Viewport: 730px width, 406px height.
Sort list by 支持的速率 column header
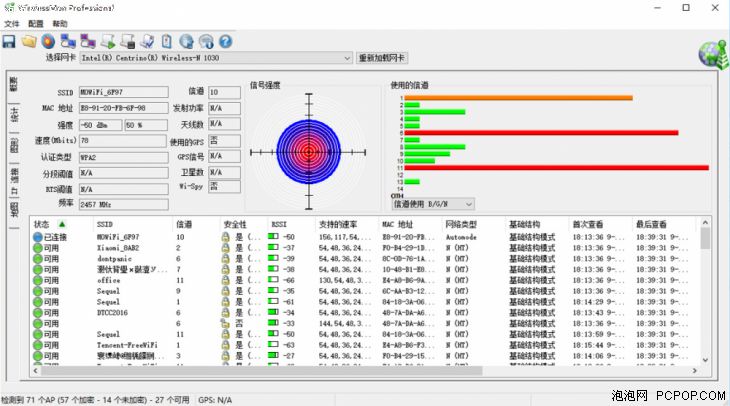coord(347,224)
